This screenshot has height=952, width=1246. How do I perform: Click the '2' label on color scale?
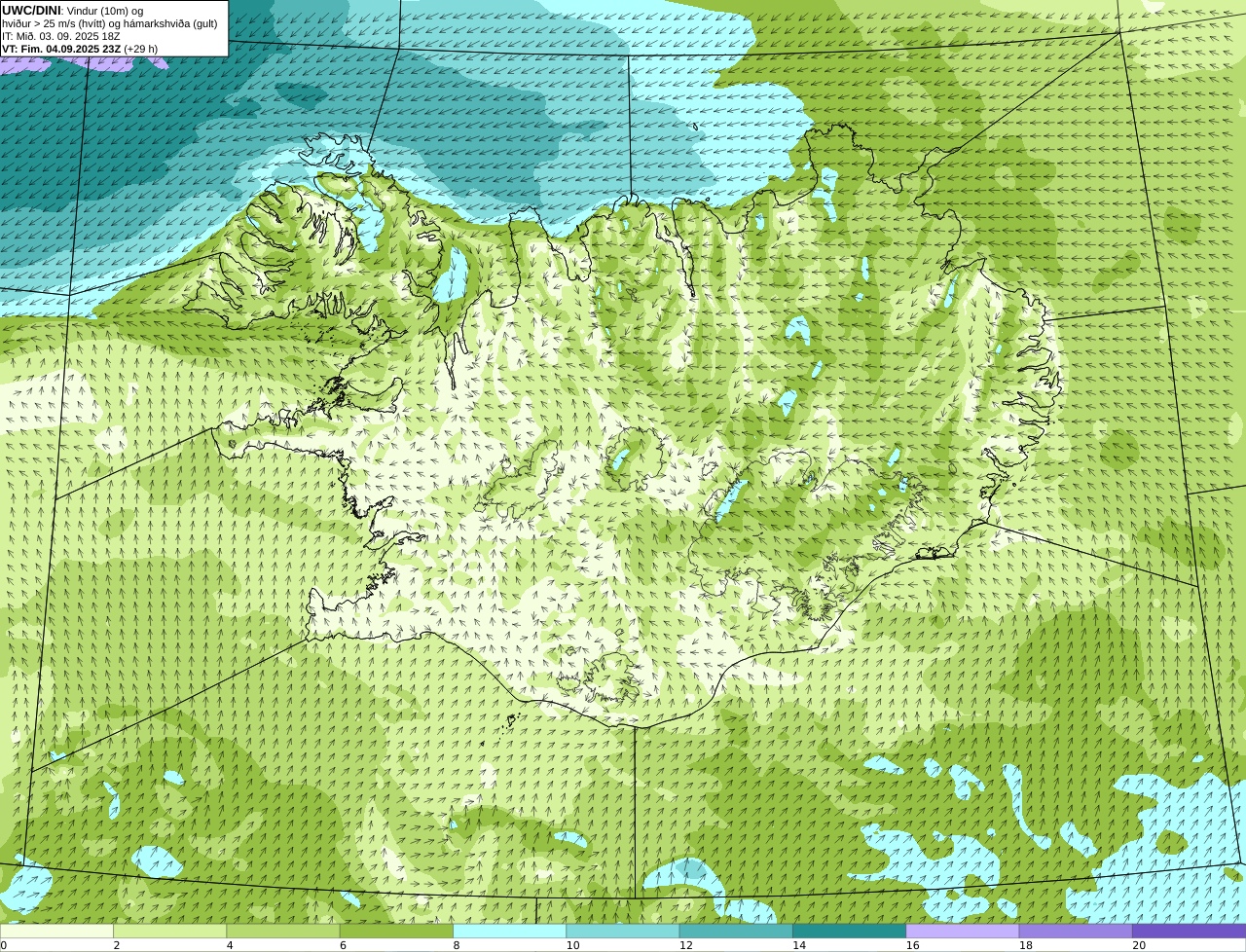[x=117, y=945]
